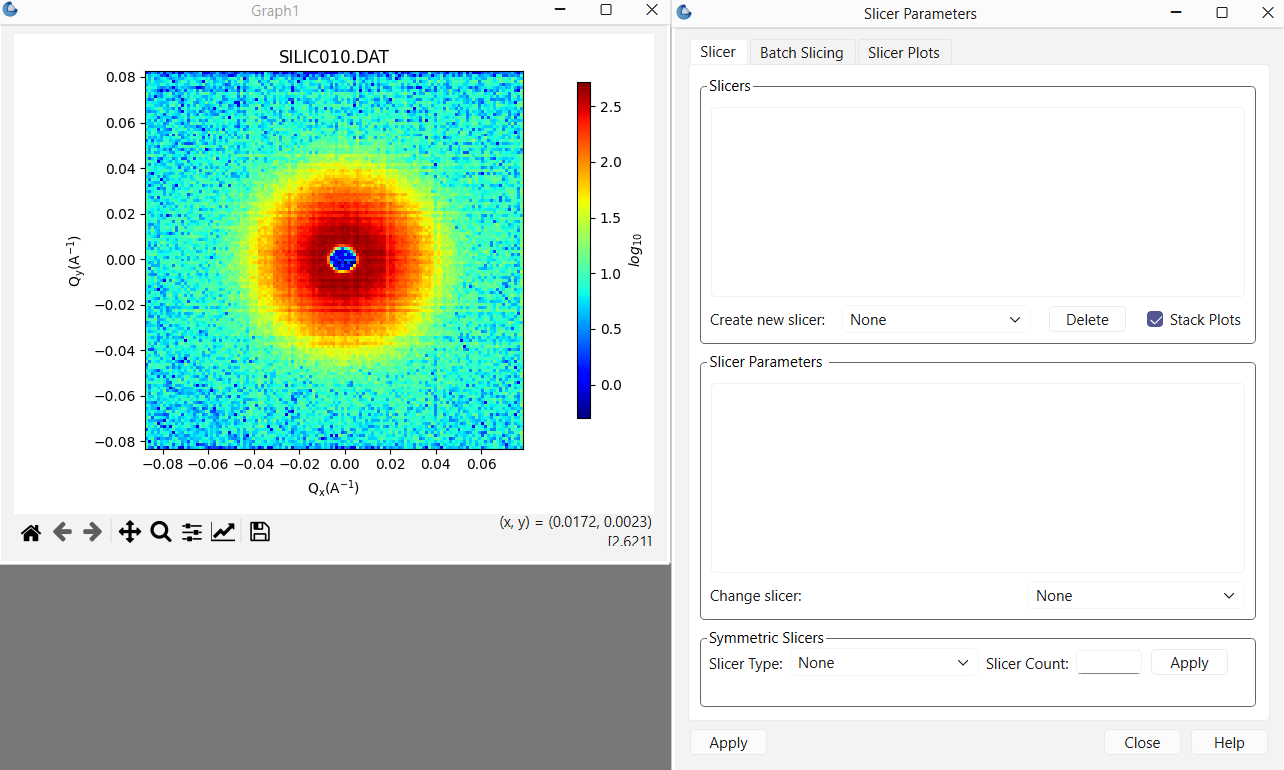Click the SILIC010.DAT plot title
1284x770 pixels.
pyautogui.click(x=334, y=58)
